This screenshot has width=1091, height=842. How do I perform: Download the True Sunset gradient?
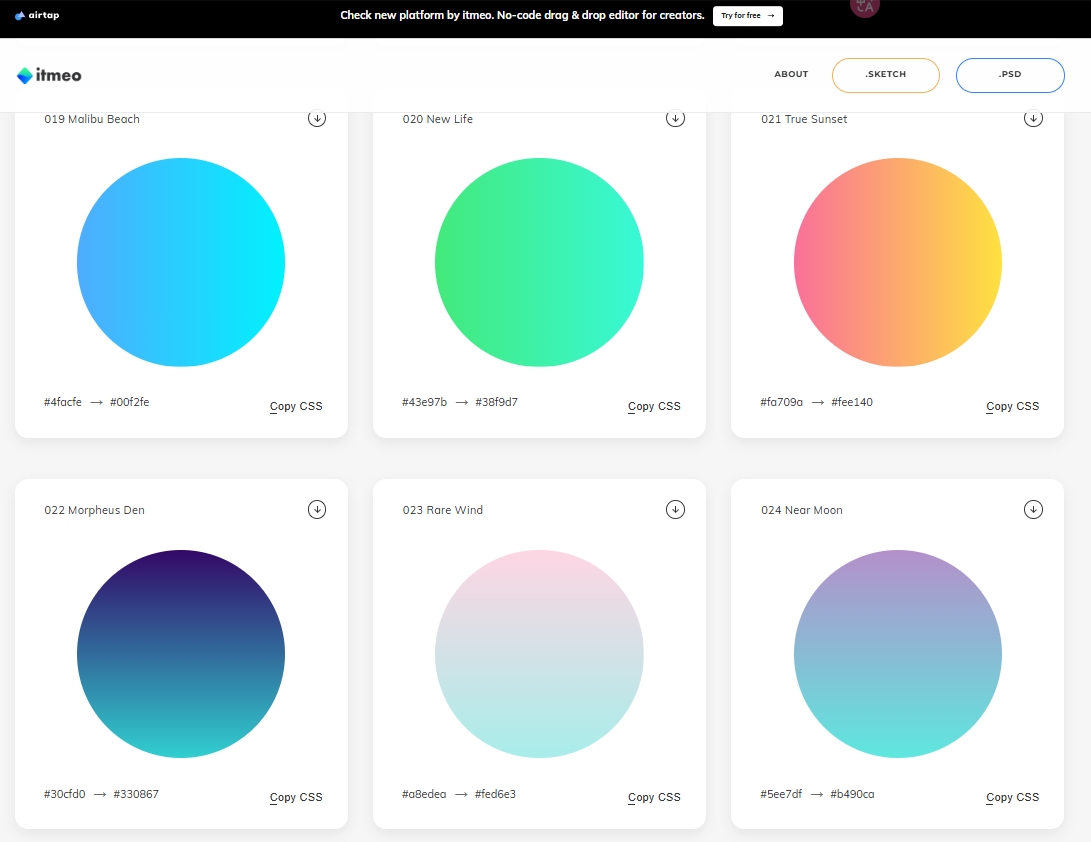(x=1033, y=118)
